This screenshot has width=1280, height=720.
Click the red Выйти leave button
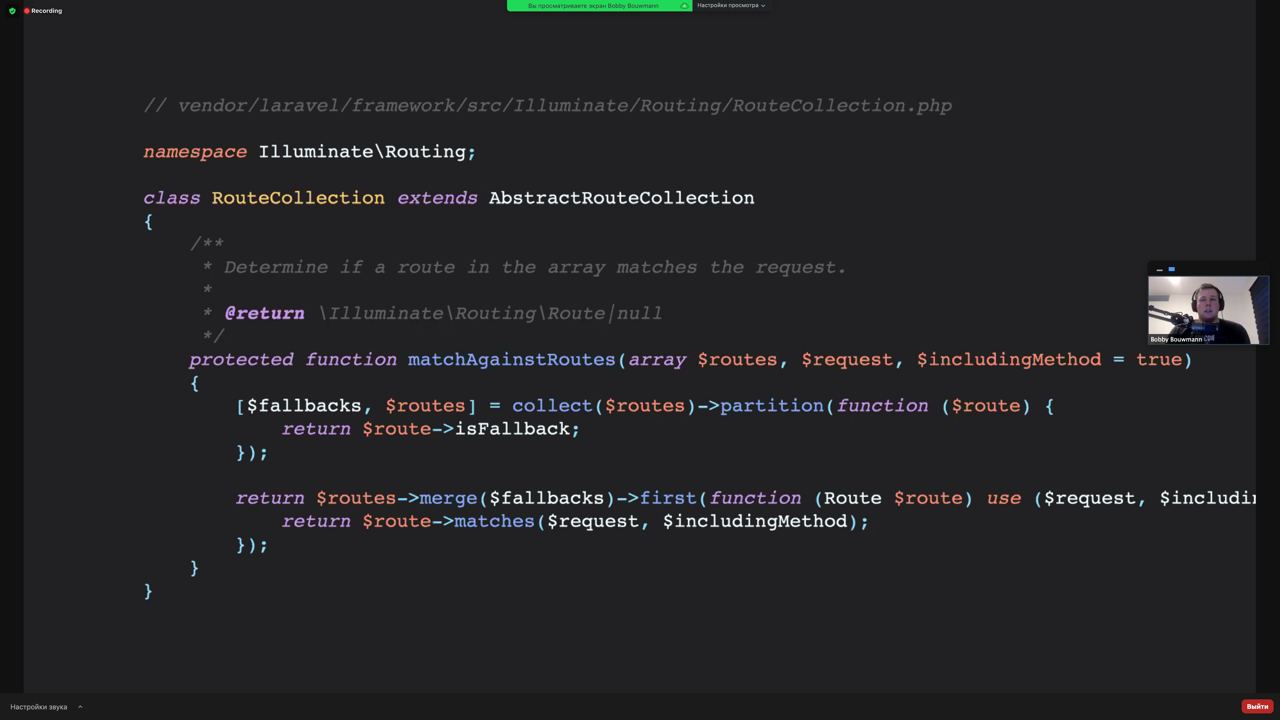coord(1257,706)
